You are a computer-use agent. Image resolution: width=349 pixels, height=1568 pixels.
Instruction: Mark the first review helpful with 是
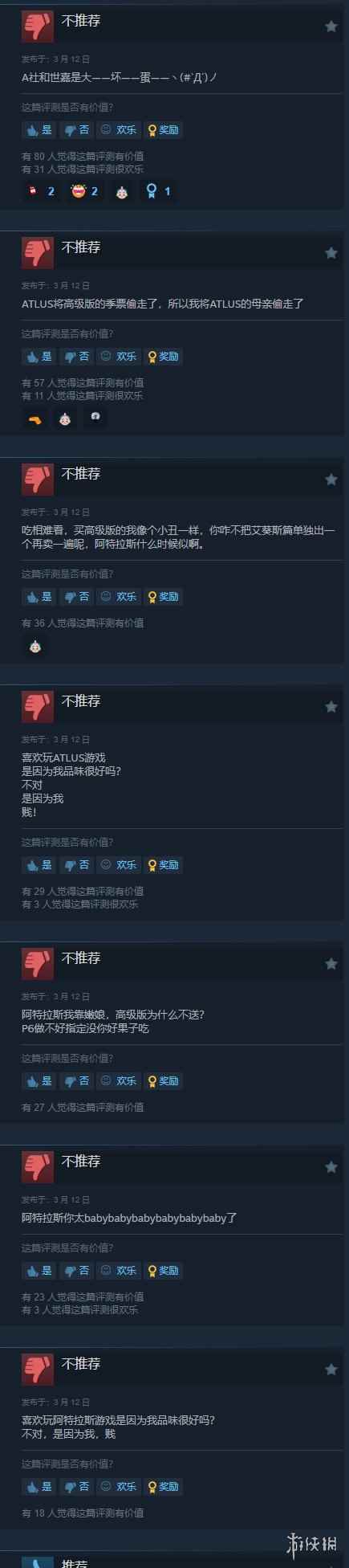tap(39, 129)
